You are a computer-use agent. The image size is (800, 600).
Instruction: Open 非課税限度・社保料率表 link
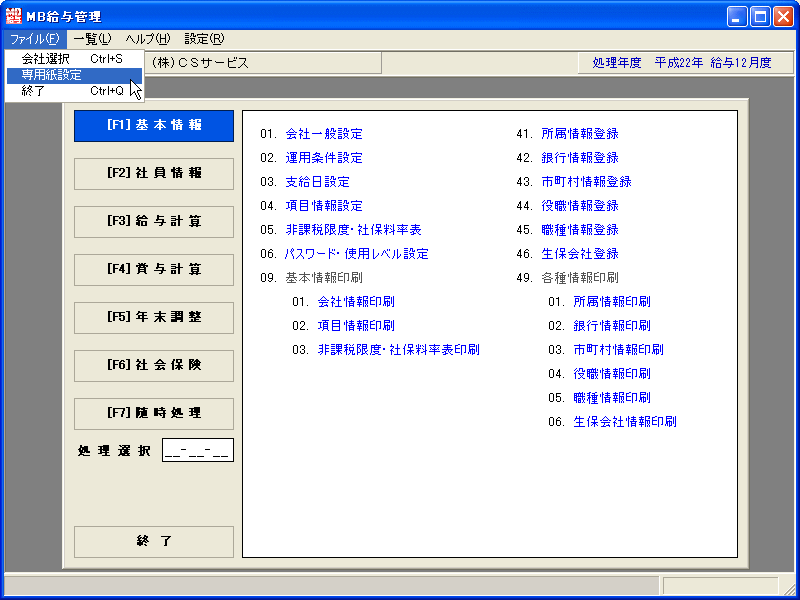tap(354, 230)
